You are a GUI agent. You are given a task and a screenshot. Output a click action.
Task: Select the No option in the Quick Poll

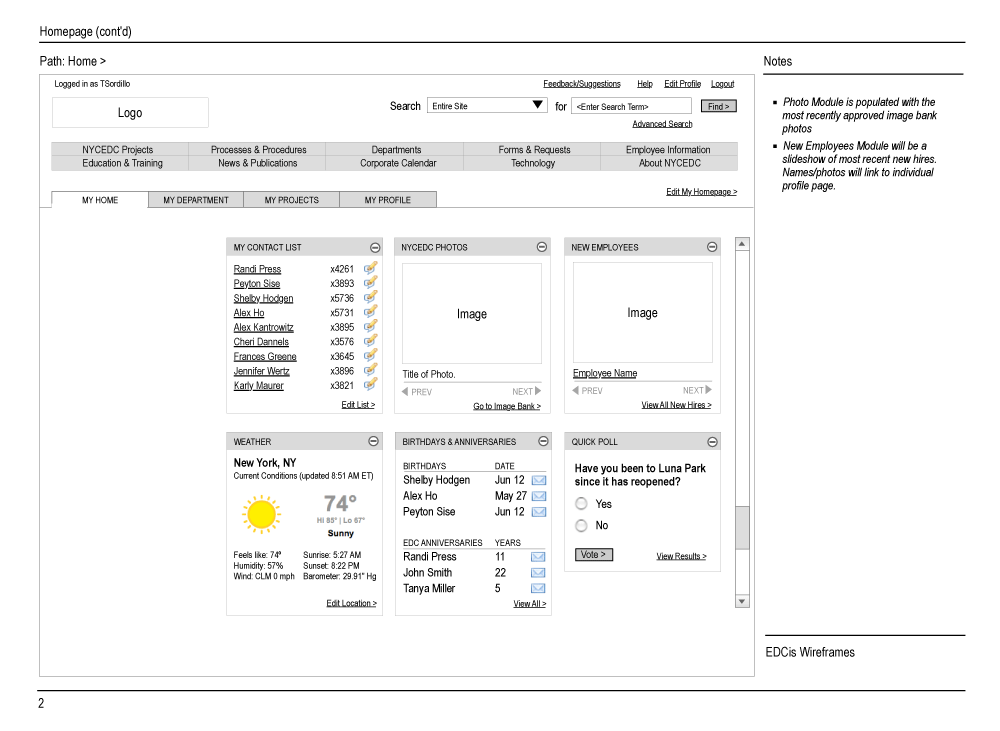pyautogui.click(x=581, y=525)
